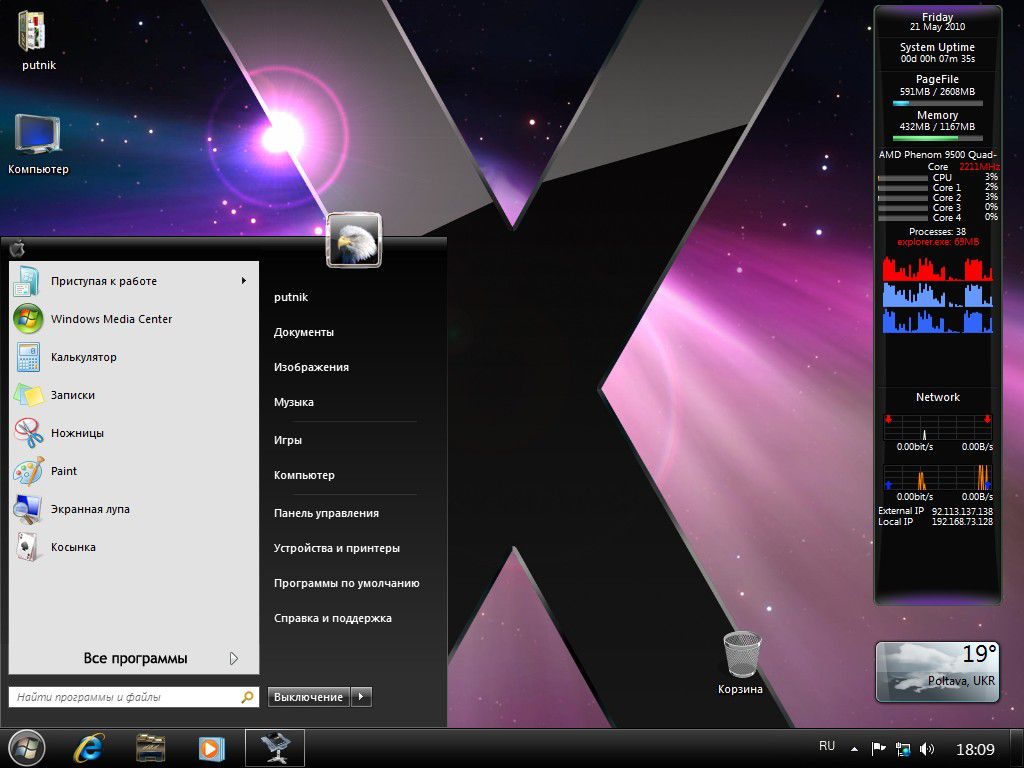This screenshot has height=768, width=1024.
Task: Launch Paint from the Start menu
Action: coord(64,471)
